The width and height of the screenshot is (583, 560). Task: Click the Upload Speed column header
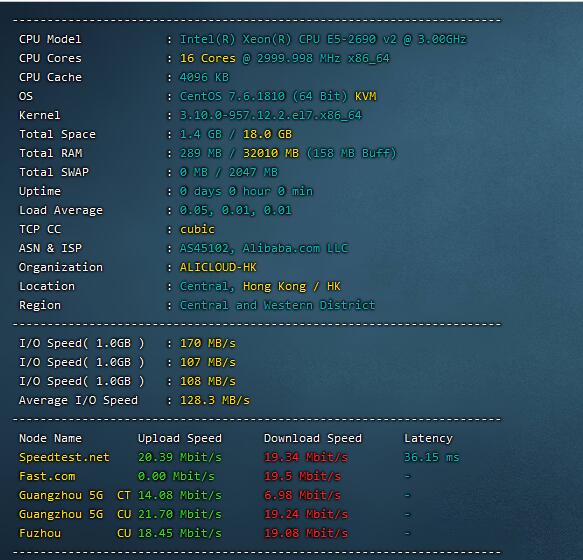(x=180, y=438)
